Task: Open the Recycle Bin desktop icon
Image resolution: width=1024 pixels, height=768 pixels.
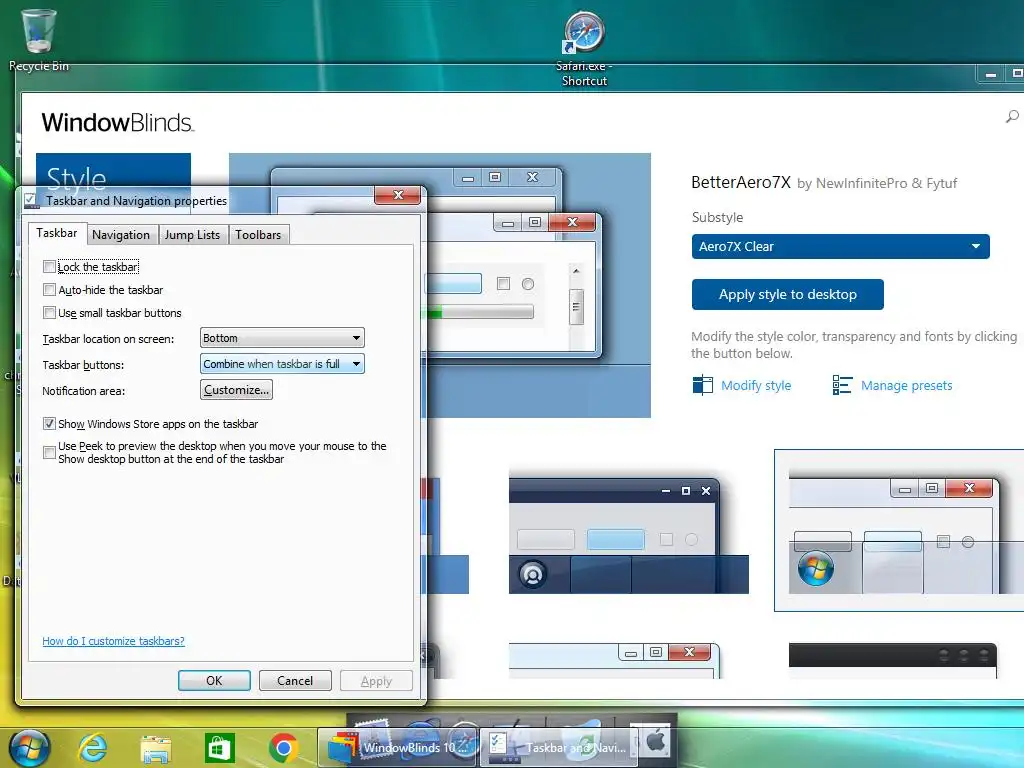Action: [x=39, y=39]
